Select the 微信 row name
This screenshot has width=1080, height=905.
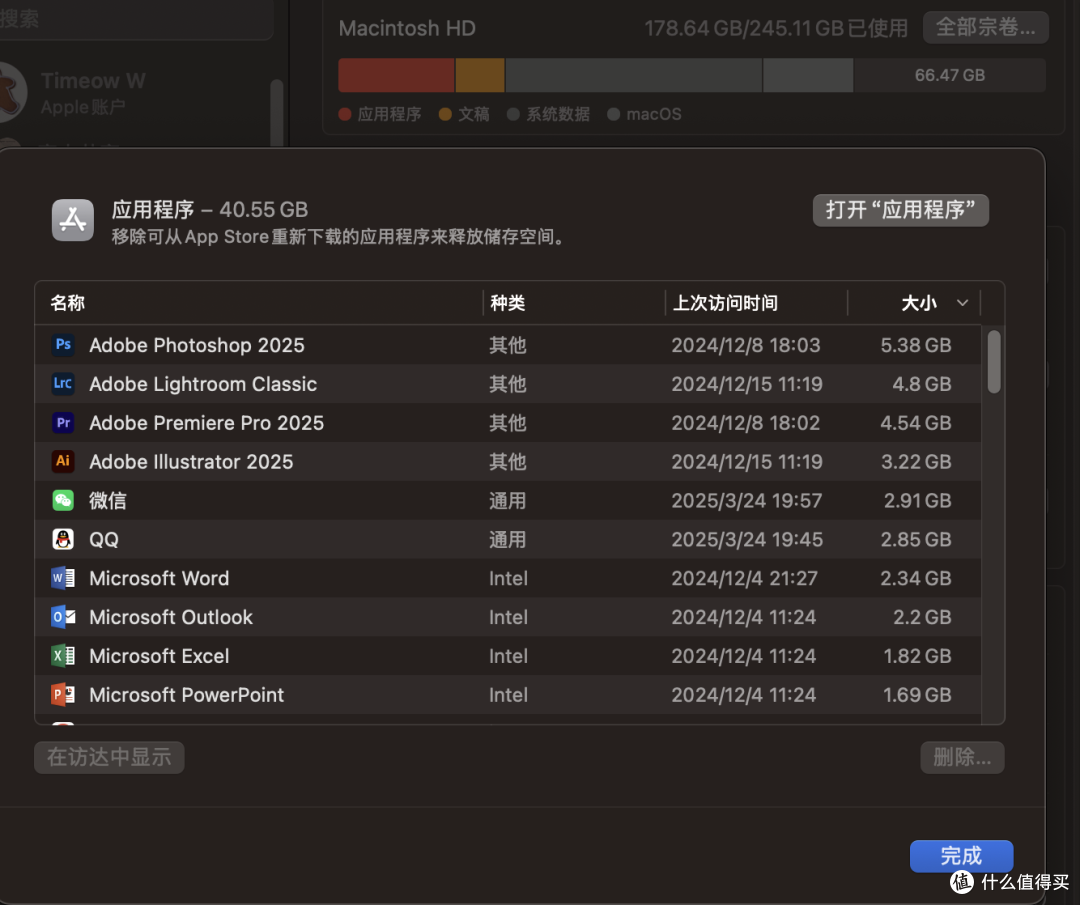107,501
